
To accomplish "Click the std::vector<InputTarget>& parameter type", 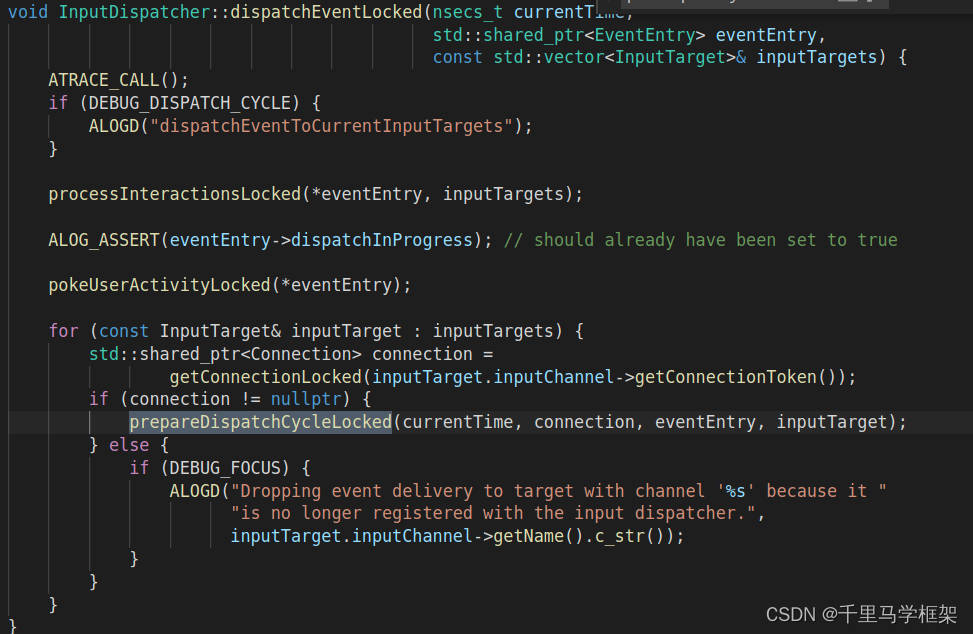I will (x=619, y=58).
